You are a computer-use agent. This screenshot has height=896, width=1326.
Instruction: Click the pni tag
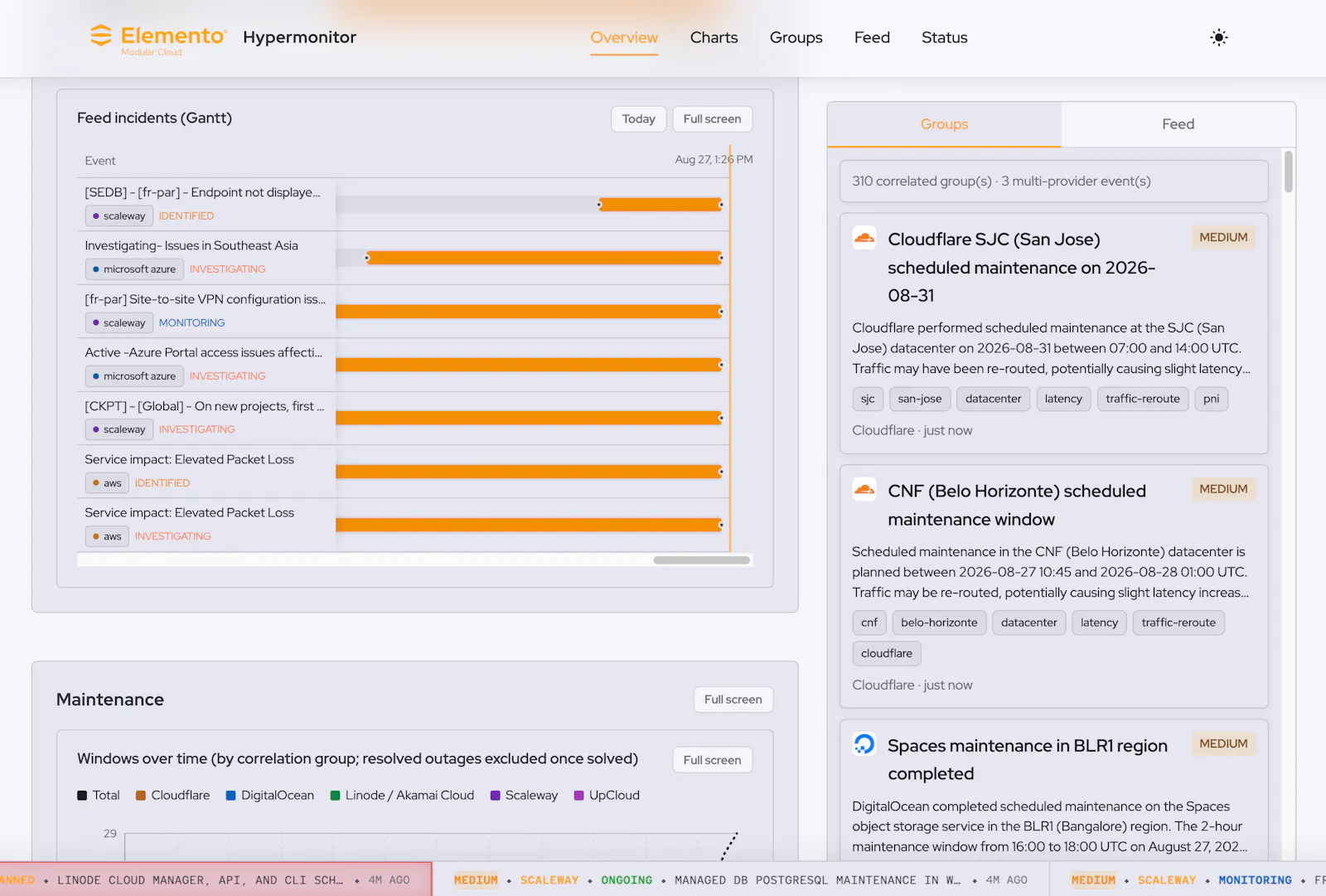[1211, 399]
